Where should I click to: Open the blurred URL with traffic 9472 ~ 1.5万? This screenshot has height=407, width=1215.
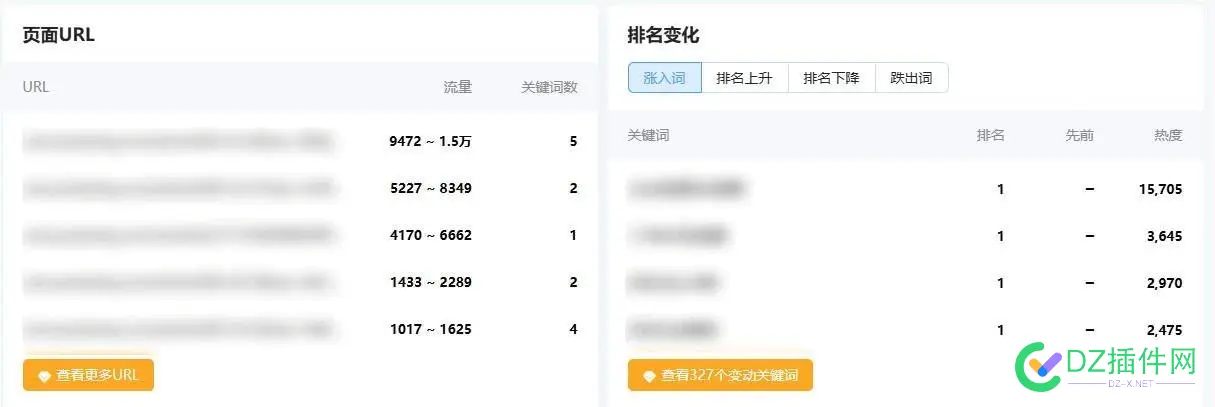click(178, 142)
